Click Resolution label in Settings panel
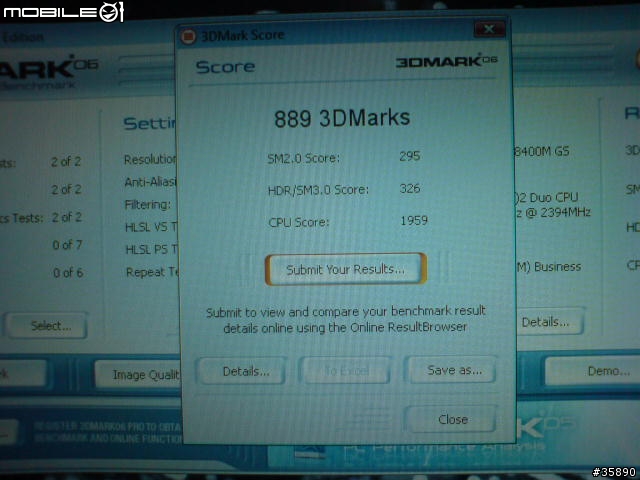Viewport: 640px width, 480px height. tap(150, 159)
